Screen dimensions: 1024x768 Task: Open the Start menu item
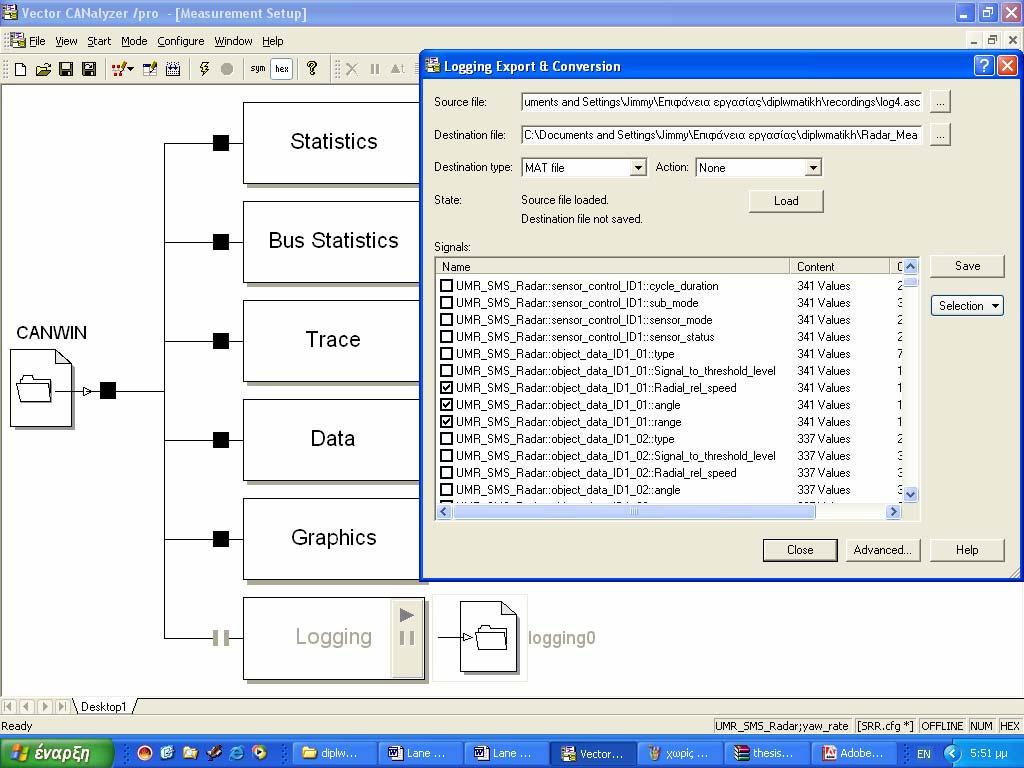[x=99, y=41]
